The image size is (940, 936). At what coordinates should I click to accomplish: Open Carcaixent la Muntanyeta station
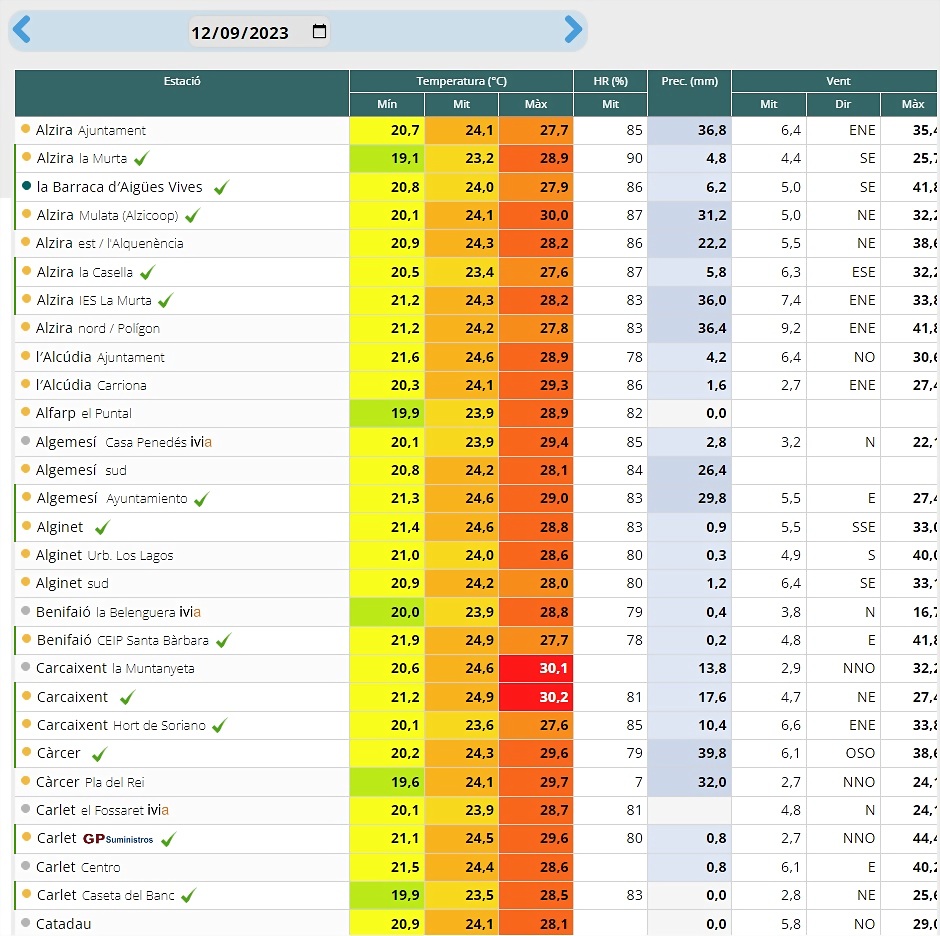pyautogui.click(x=115, y=669)
